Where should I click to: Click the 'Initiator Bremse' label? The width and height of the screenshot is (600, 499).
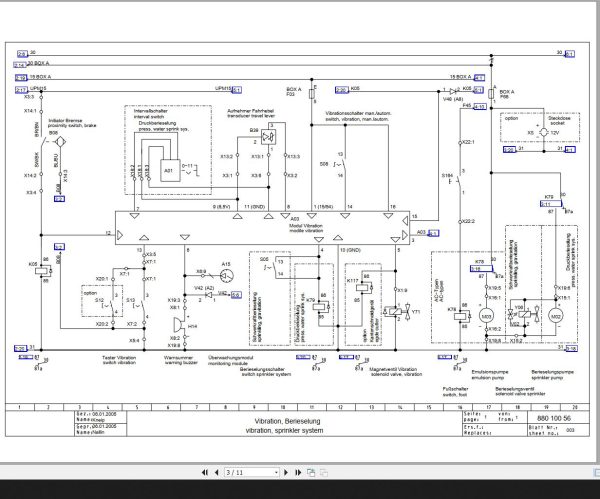point(65,120)
